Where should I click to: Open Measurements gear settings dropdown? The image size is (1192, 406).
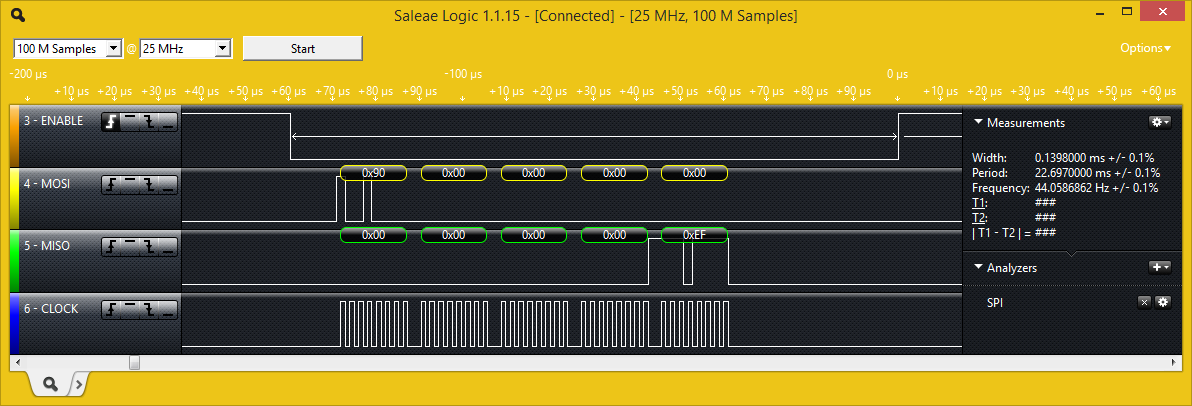point(1159,122)
